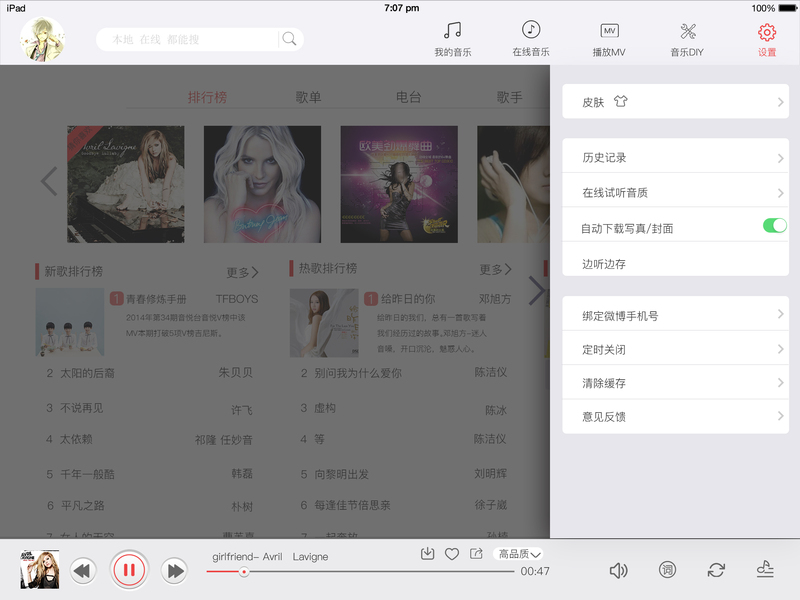Switch to 排行榜 tab
This screenshot has width=800, height=600.
point(207,97)
